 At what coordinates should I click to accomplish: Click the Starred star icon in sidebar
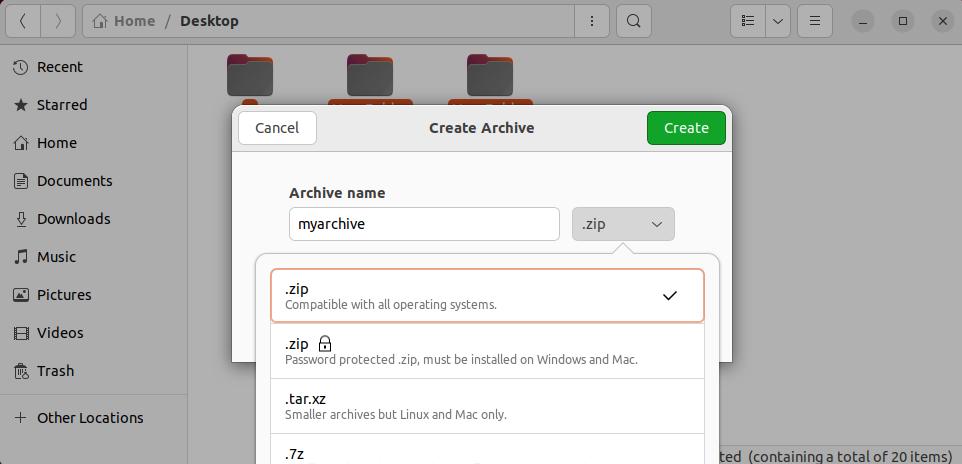click(x=21, y=106)
